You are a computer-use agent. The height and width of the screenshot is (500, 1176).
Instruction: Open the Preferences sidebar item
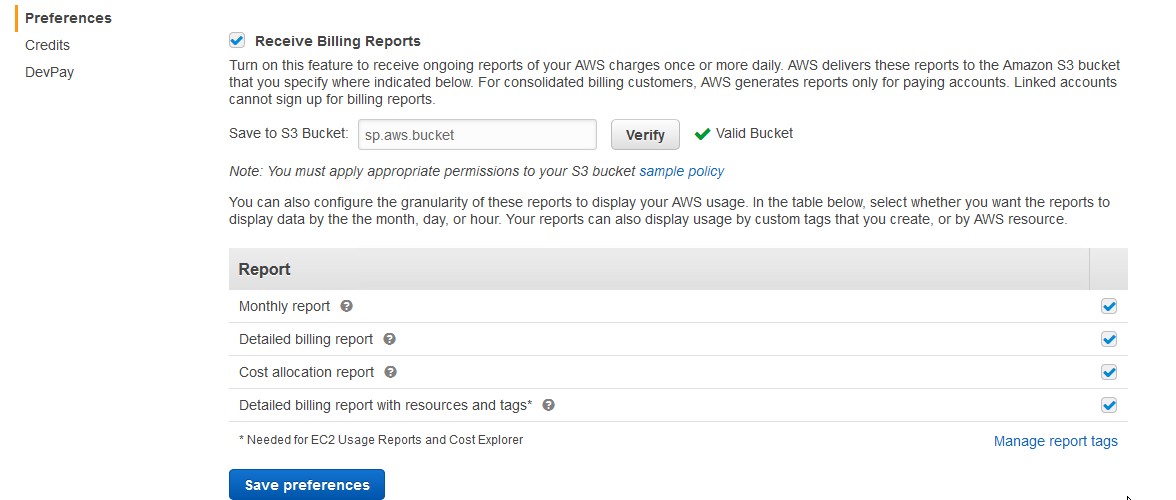click(68, 18)
